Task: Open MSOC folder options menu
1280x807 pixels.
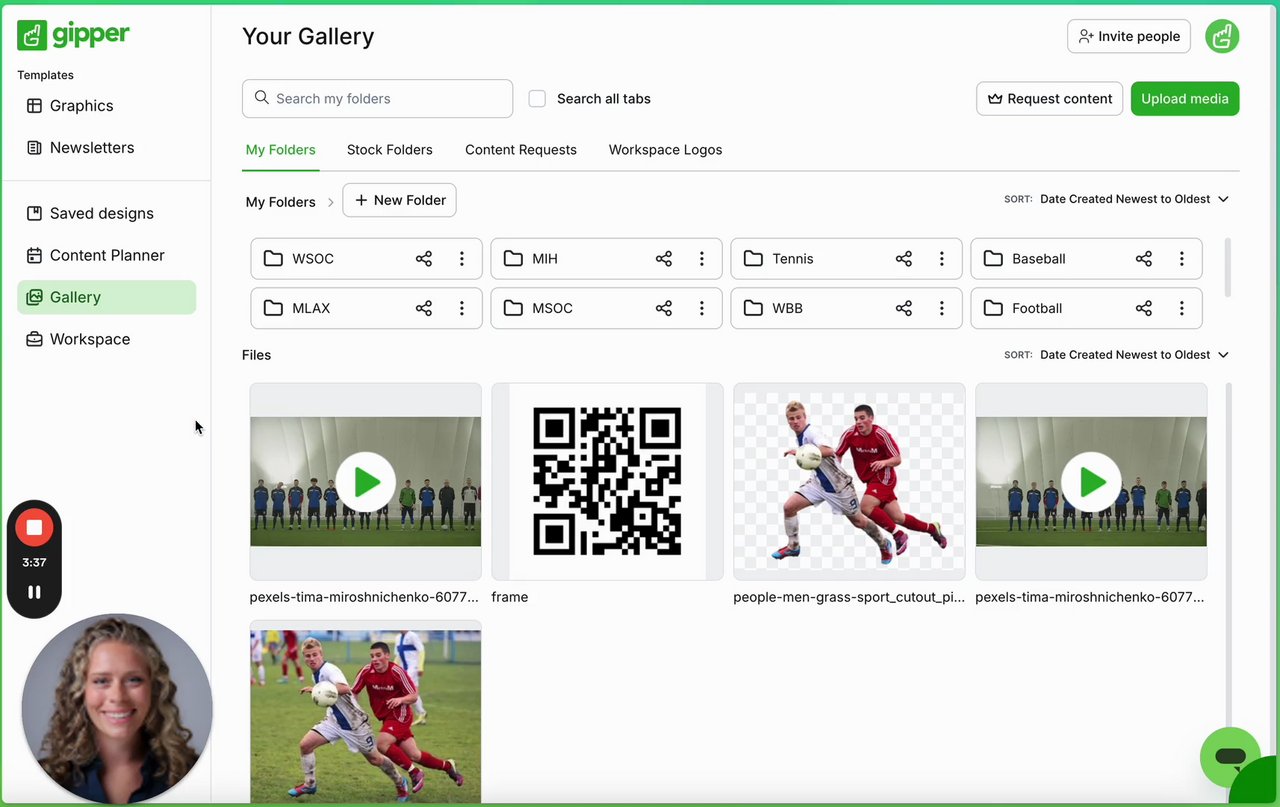Action: coord(701,309)
